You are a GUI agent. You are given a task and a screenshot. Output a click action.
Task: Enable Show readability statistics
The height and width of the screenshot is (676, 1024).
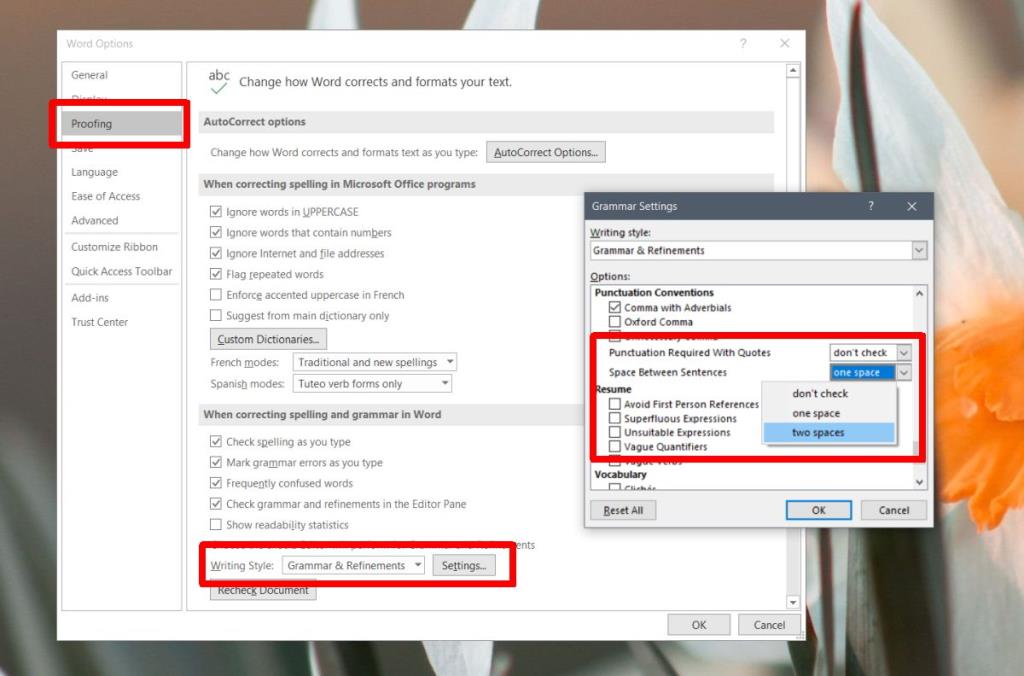tap(216, 524)
